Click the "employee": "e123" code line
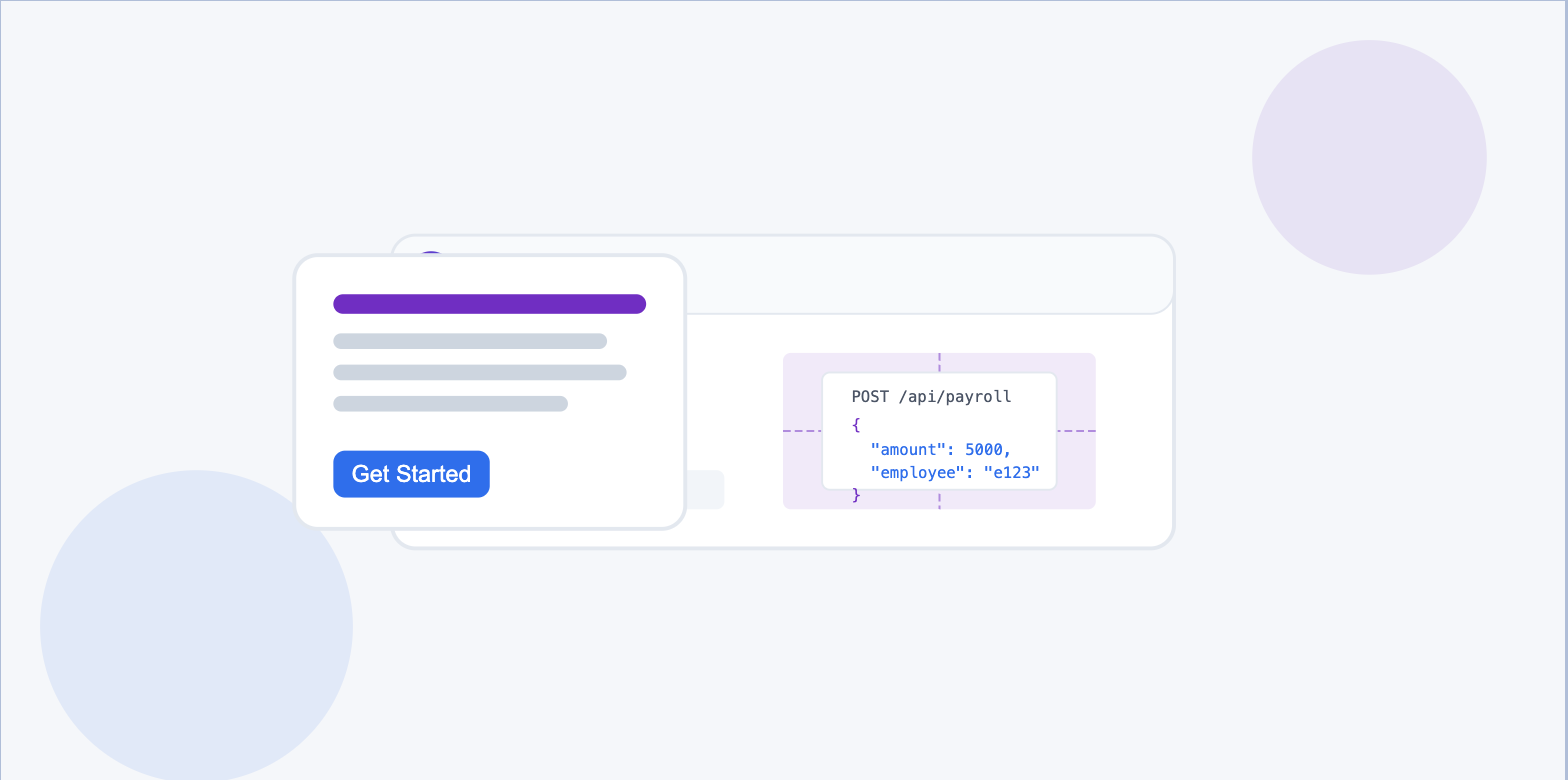Image resolution: width=1568 pixels, height=780 pixels. [x=955, y=472]
